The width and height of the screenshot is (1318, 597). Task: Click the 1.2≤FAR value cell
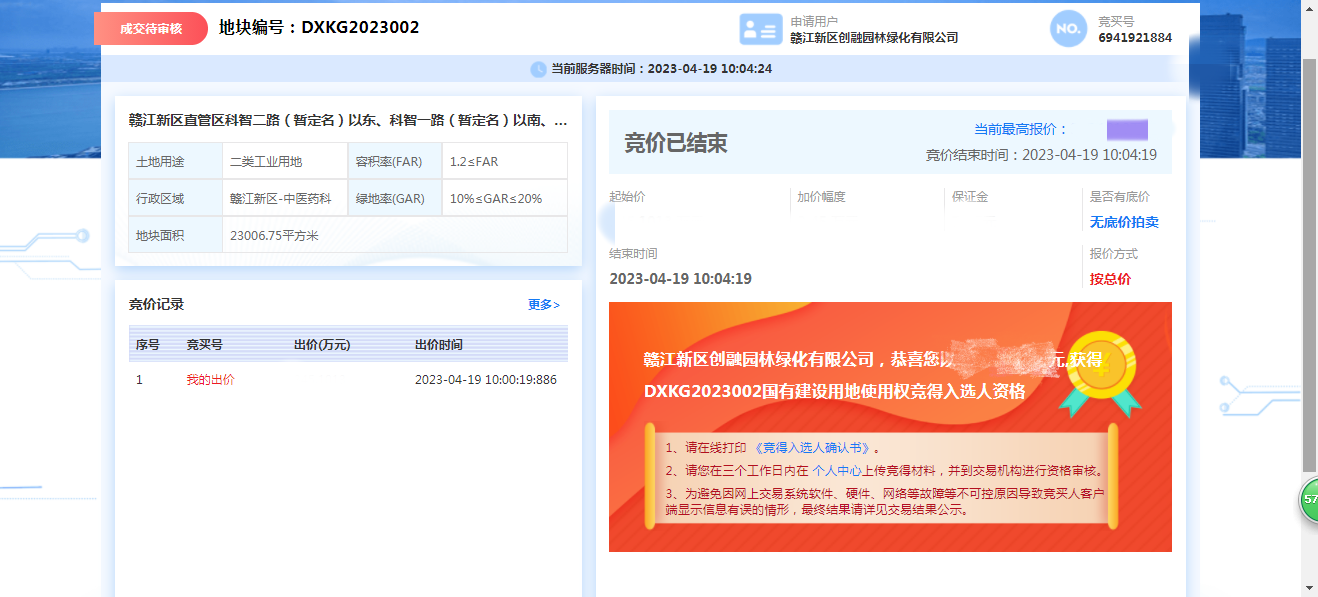pyautogui.click(x=505, y=161)
